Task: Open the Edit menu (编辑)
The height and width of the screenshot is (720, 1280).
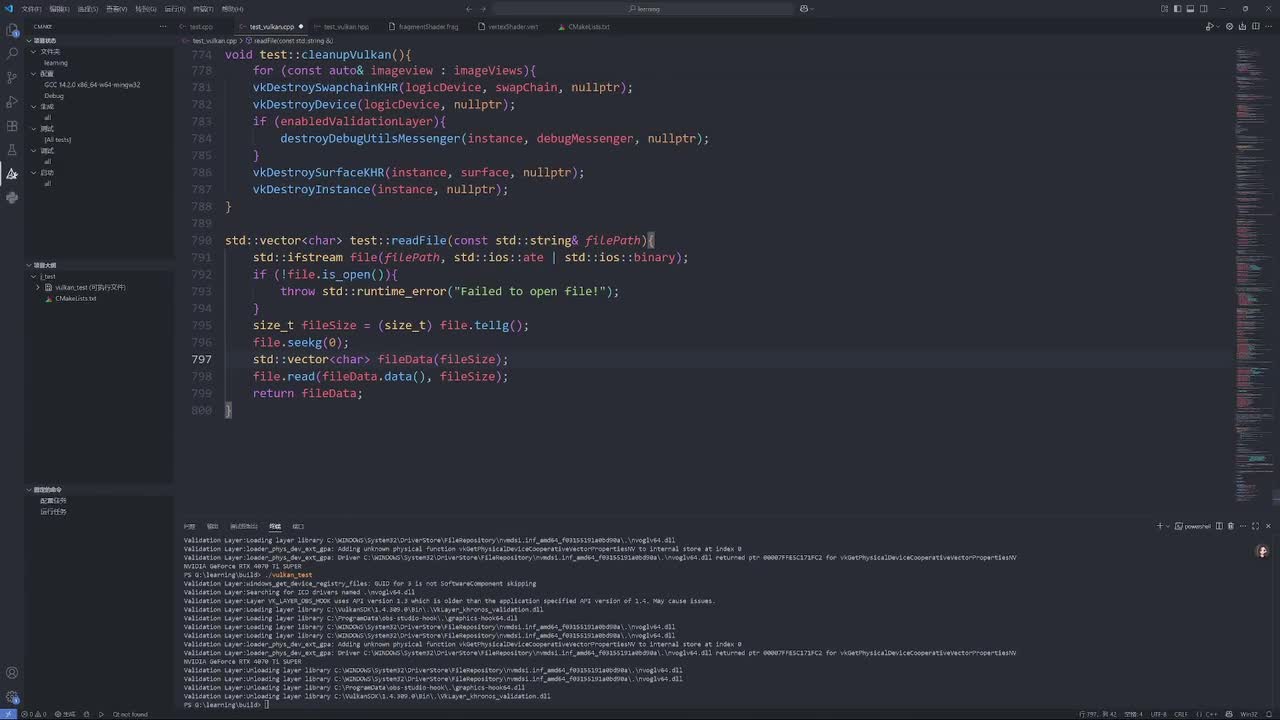Action: [59, 9]
